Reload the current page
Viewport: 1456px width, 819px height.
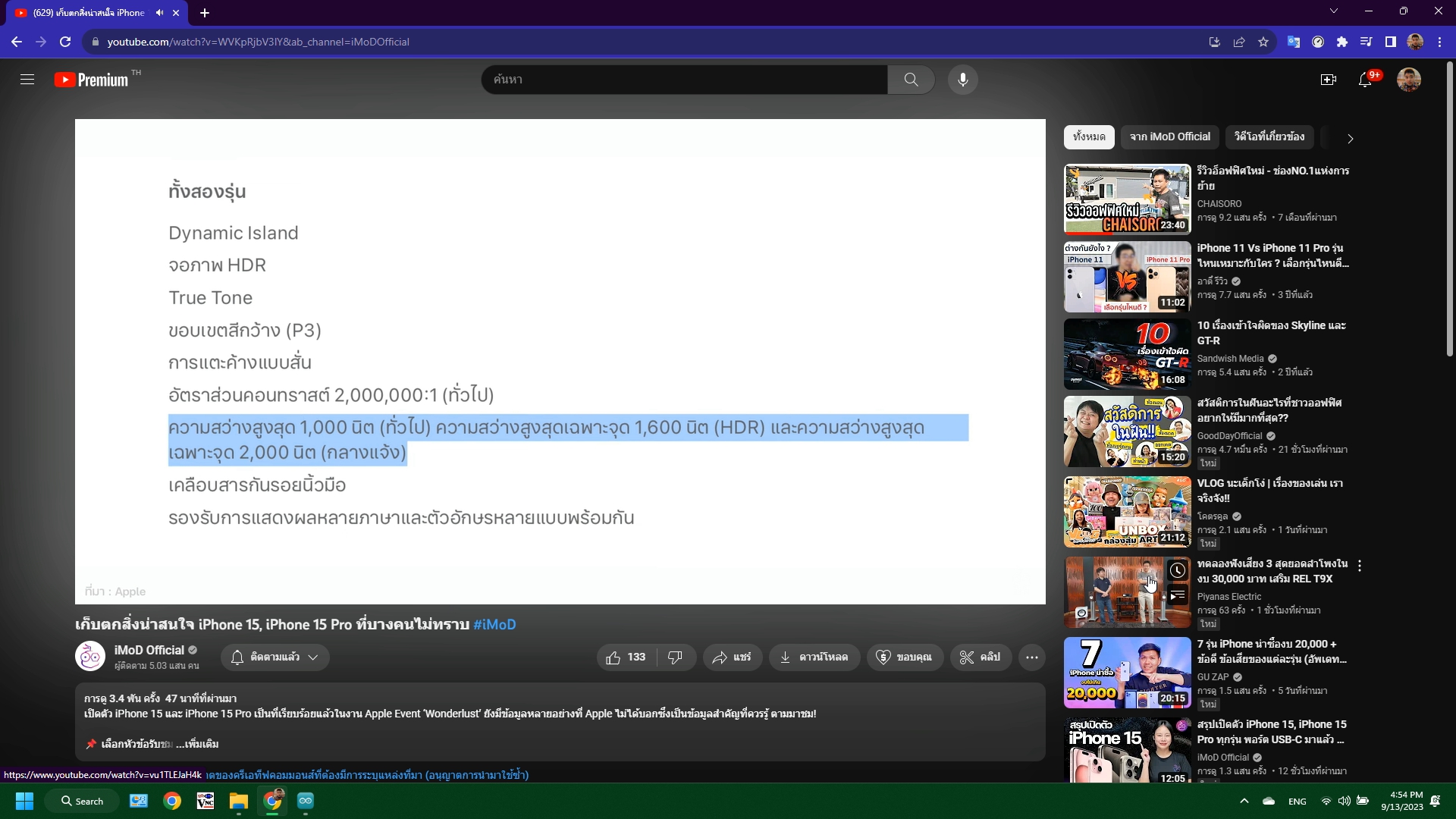65,42
